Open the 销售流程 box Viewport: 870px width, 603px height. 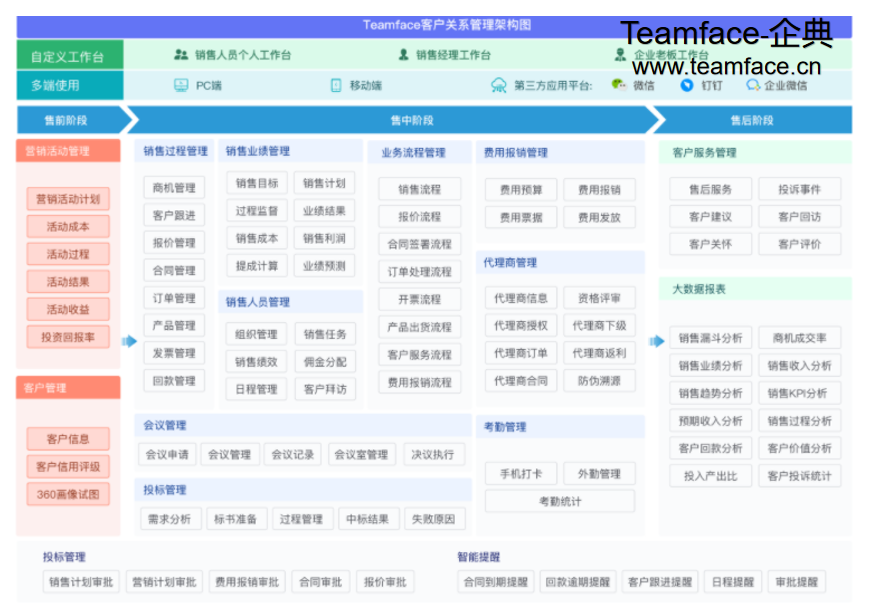click(419, 189)
